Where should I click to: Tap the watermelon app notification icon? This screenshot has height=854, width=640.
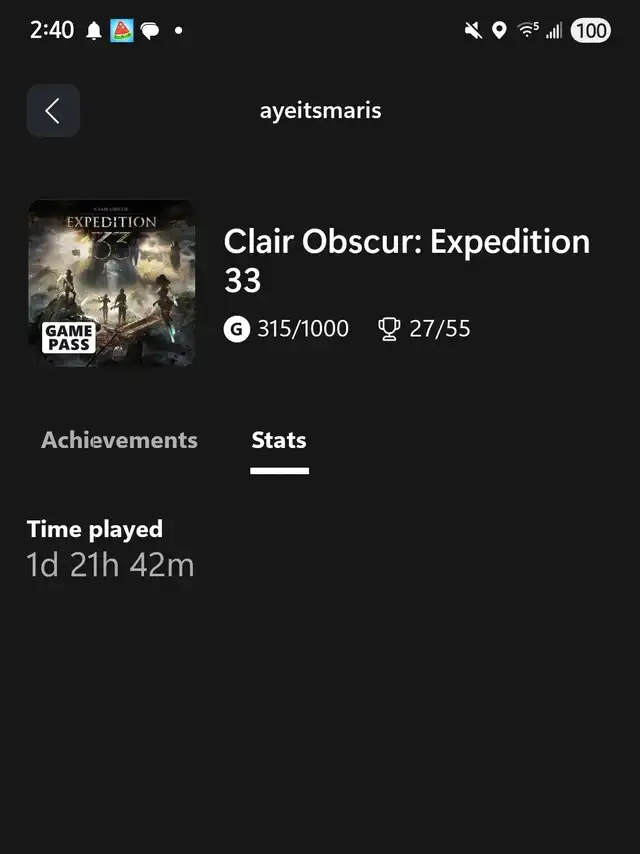(121, 30)
